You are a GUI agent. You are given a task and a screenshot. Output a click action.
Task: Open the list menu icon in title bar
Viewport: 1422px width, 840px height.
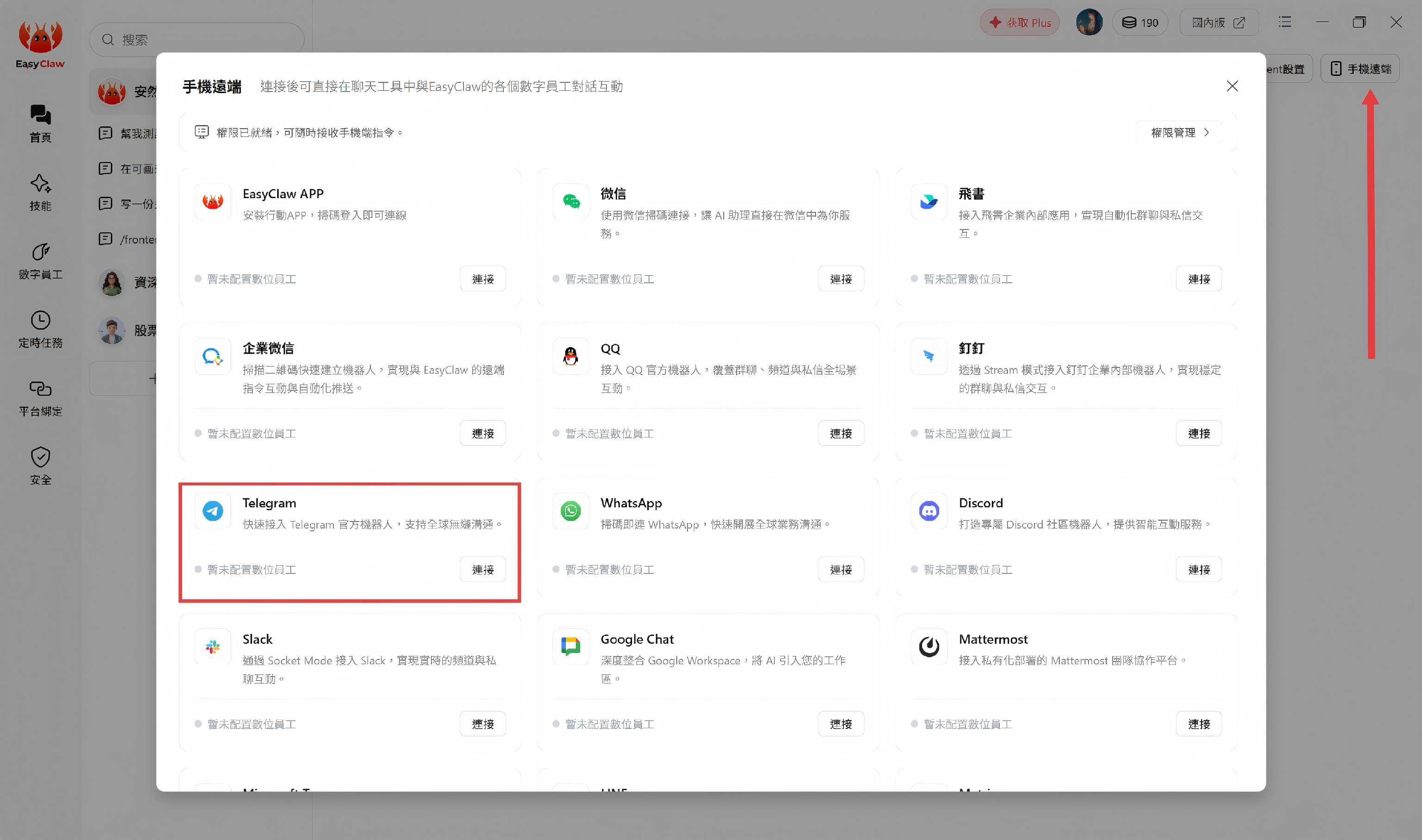click(x=1285, y=22)
